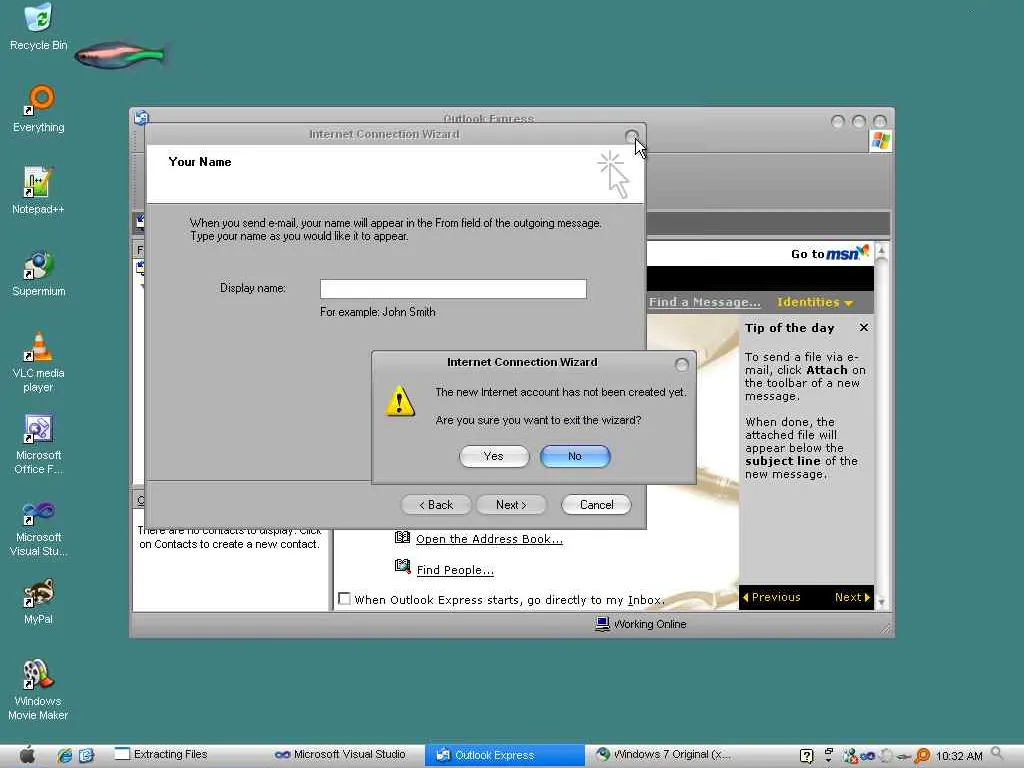
Task: Open the MyPal browser shortcut
Action: point(38,601)
